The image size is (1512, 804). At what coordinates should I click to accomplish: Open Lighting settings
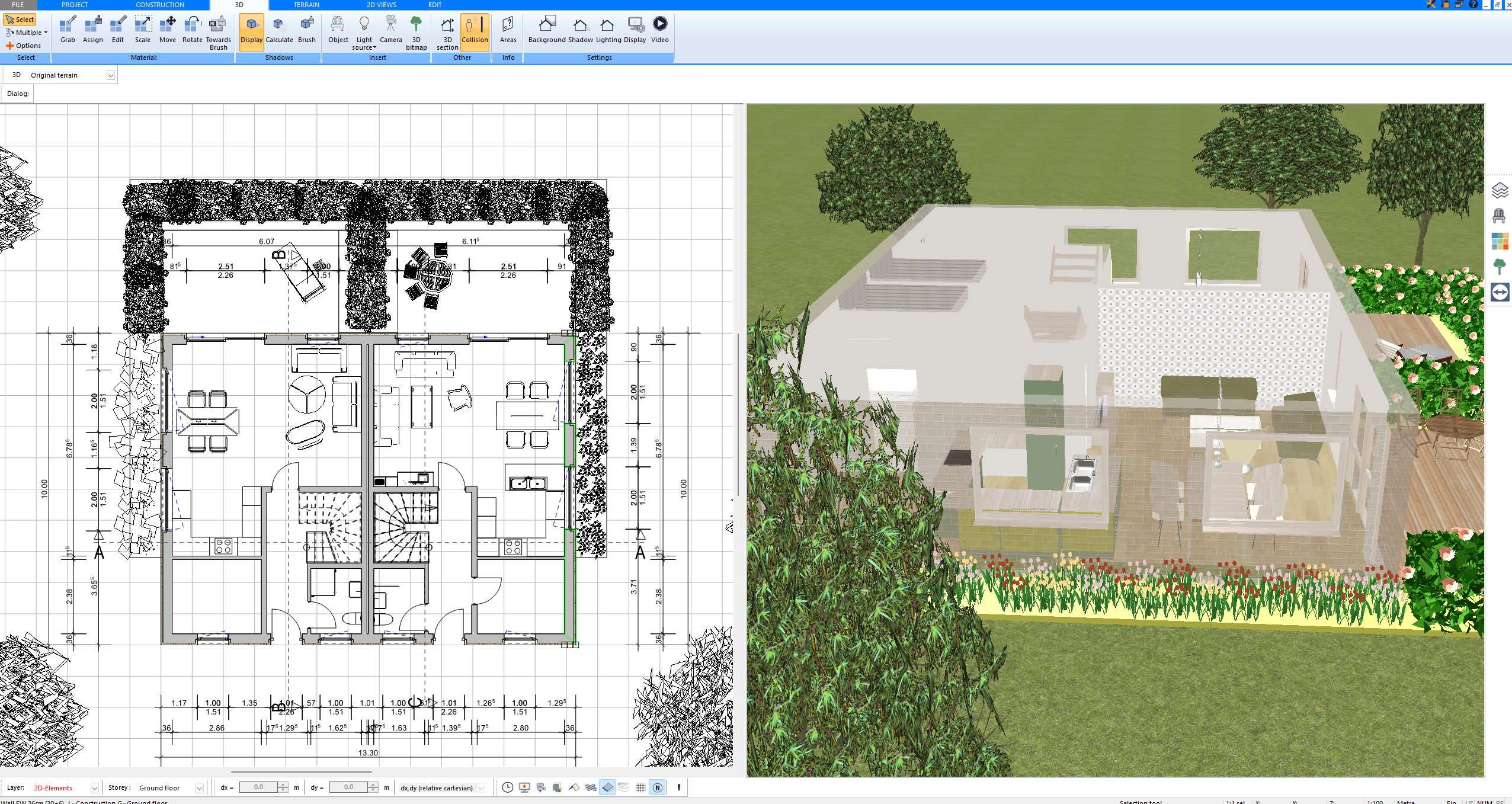608,31
